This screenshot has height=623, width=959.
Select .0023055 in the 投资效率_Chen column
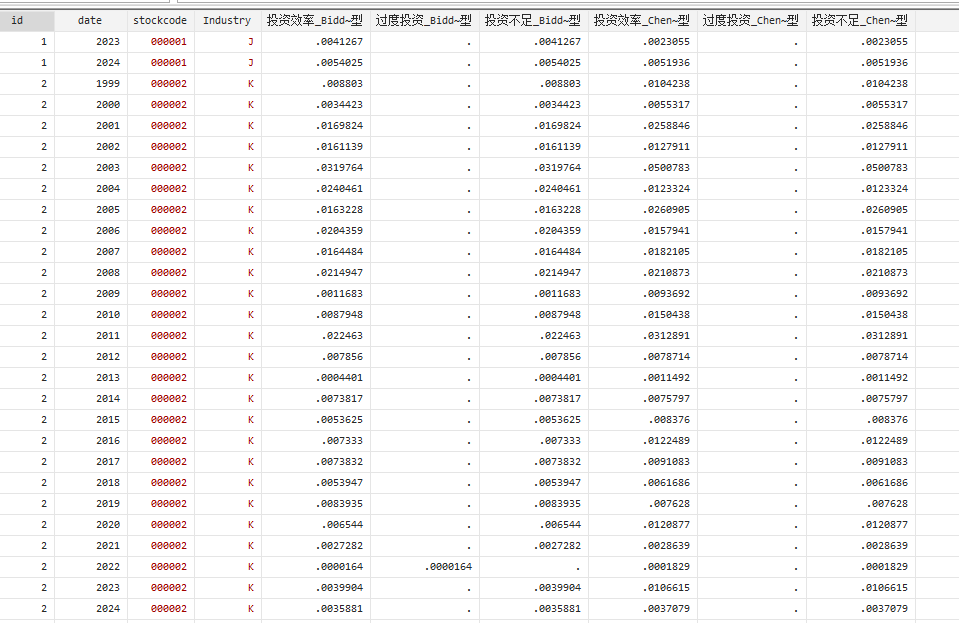(642, 42)
